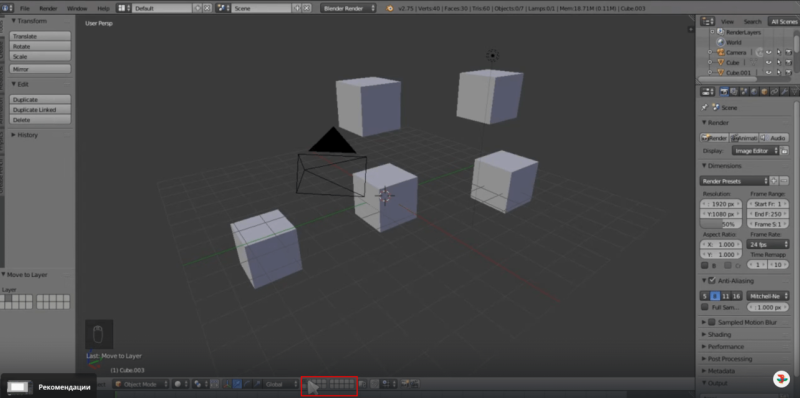Open the Render menu

[x=48, y=8]
